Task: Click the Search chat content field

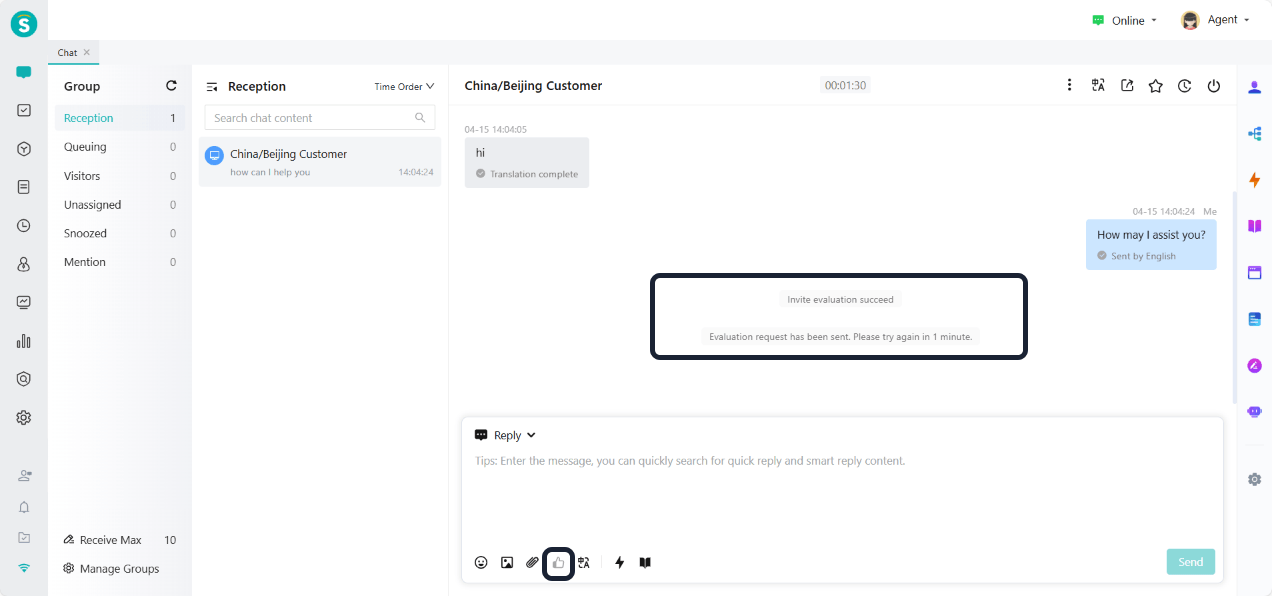Action: [310, 118]
